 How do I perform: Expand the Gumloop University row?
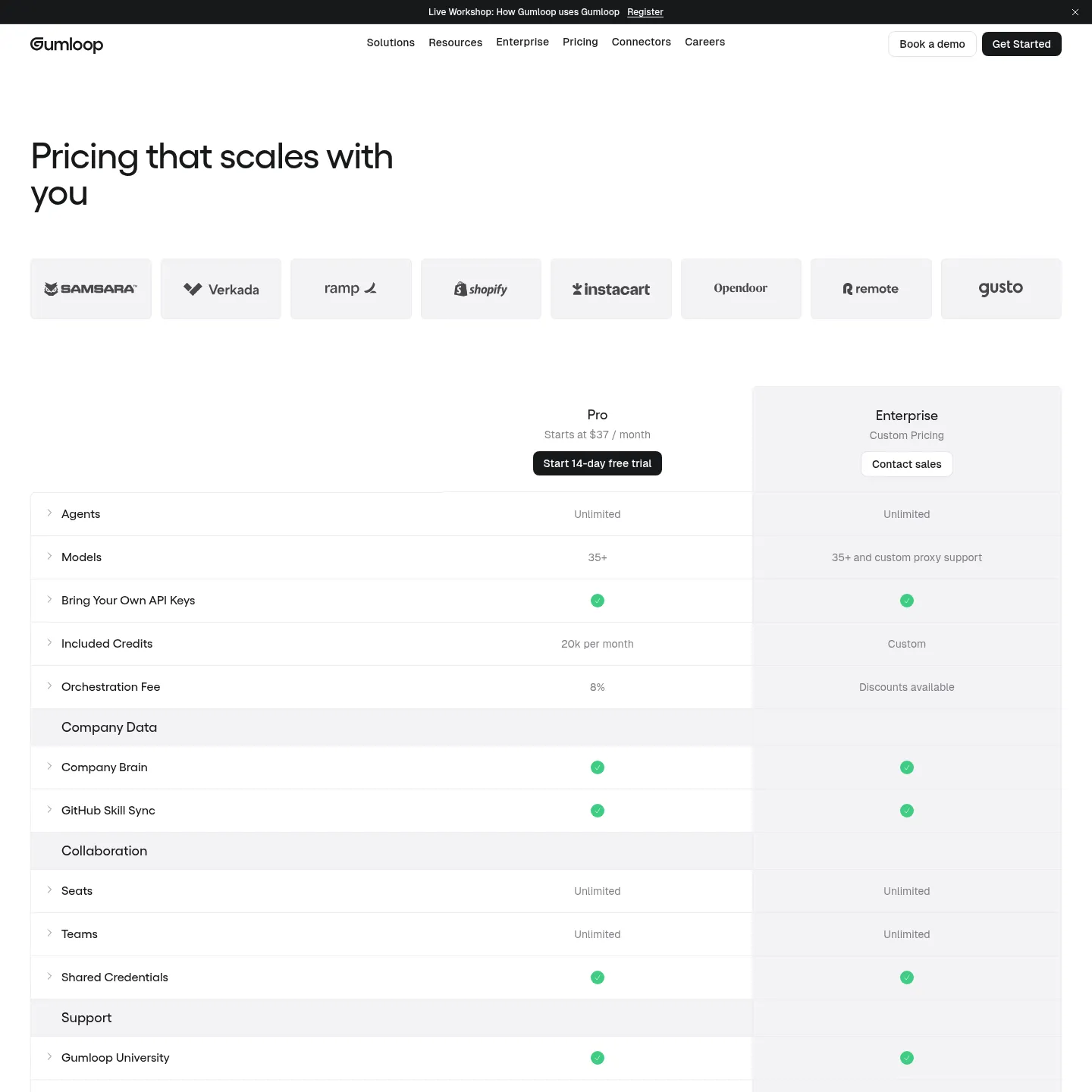pos(49,1057)
